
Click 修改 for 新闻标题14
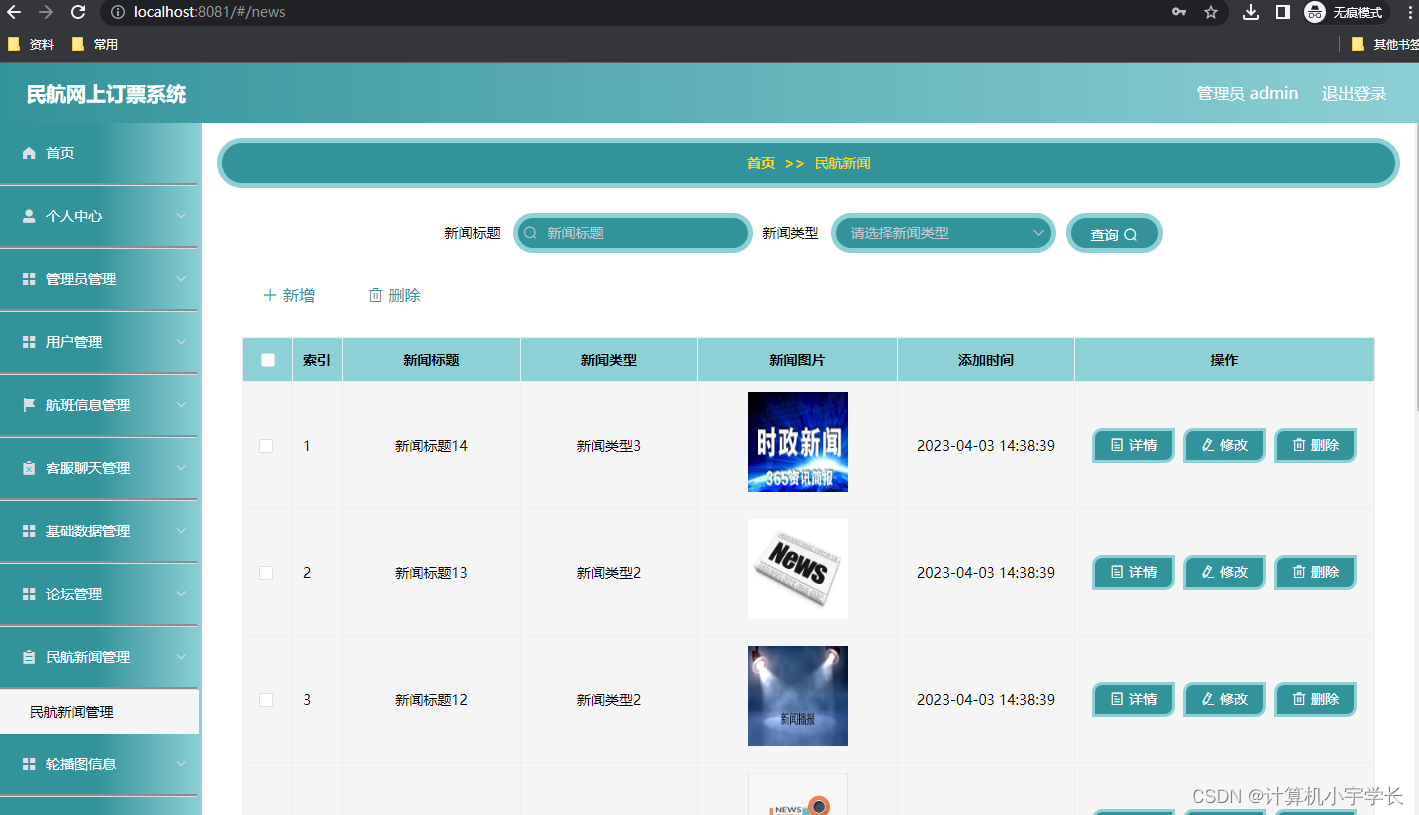[x=1225, y=446]
